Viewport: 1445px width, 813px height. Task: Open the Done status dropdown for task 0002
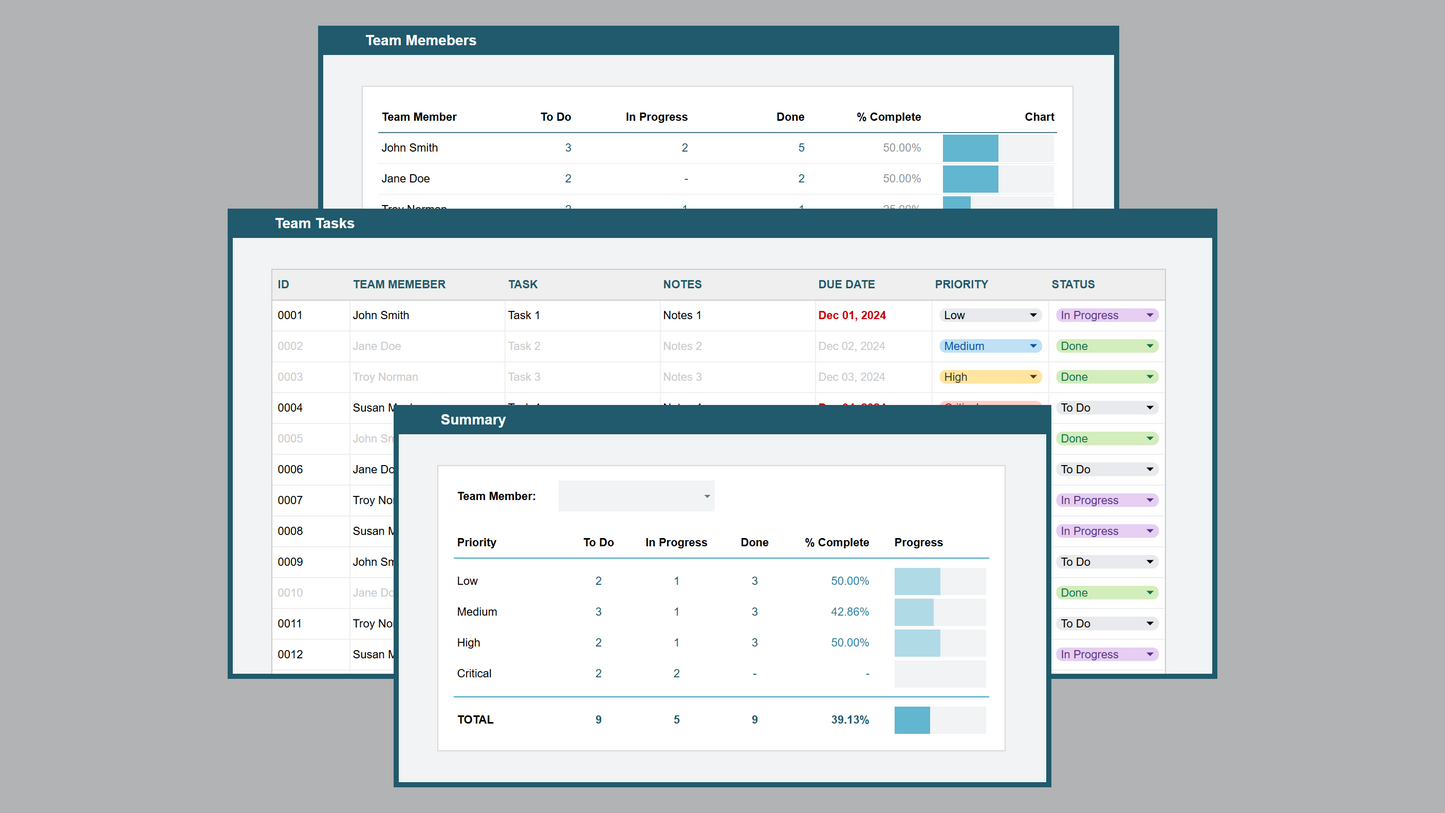click(1106, 346)
